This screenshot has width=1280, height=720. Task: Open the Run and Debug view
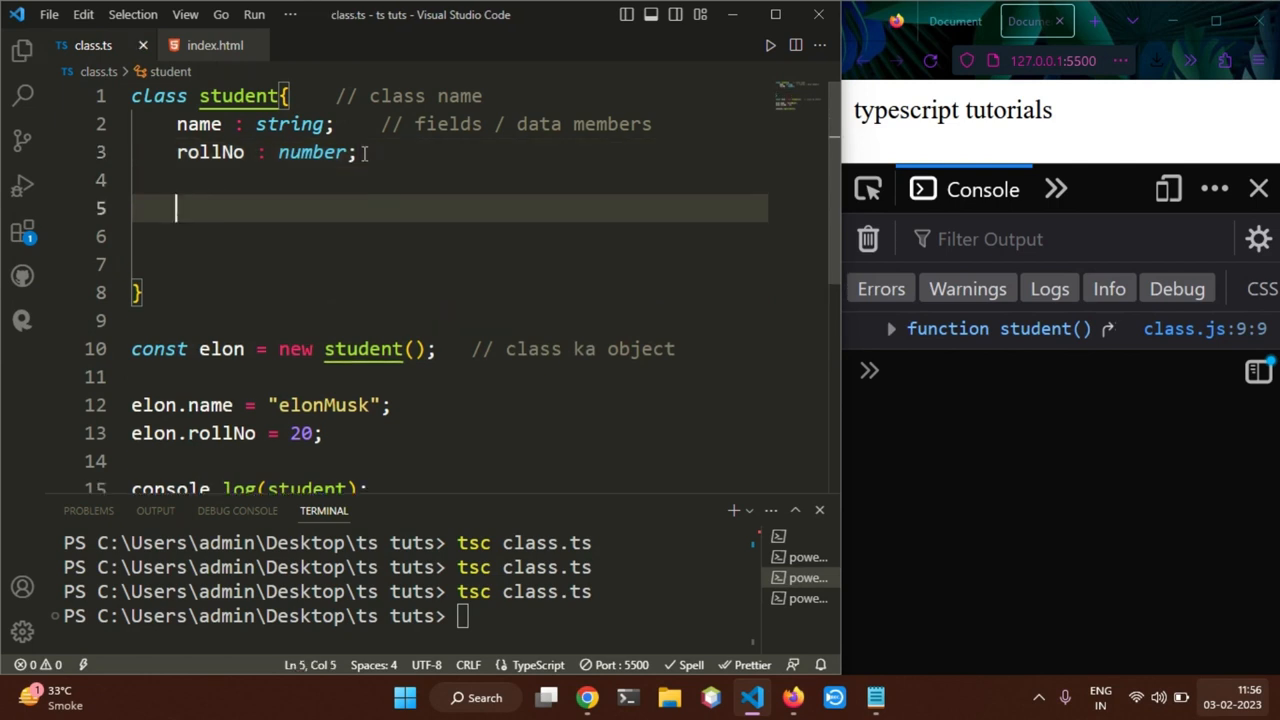tap(22, 186)
